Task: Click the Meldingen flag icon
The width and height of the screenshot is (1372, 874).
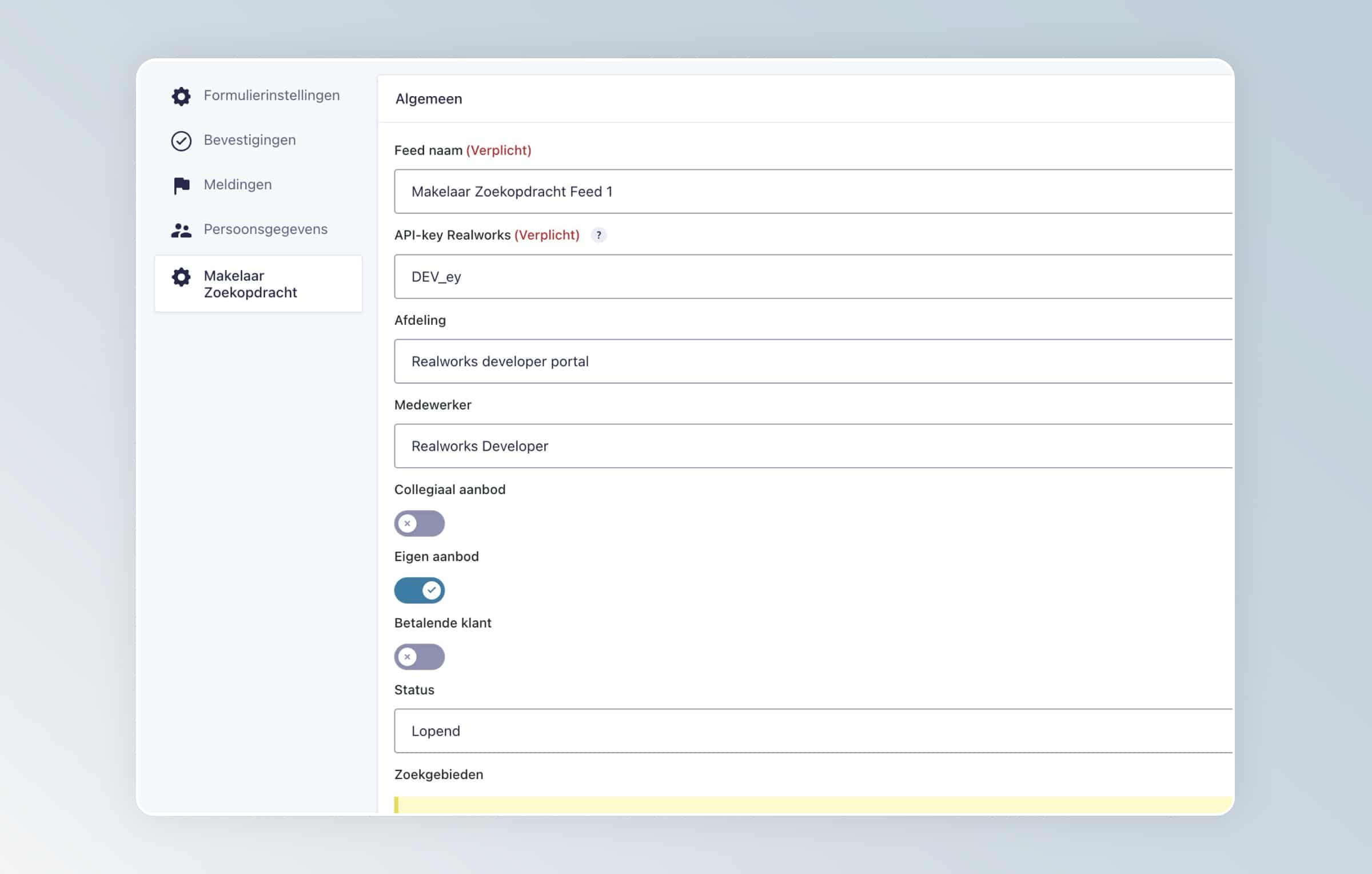Action: 181,185
